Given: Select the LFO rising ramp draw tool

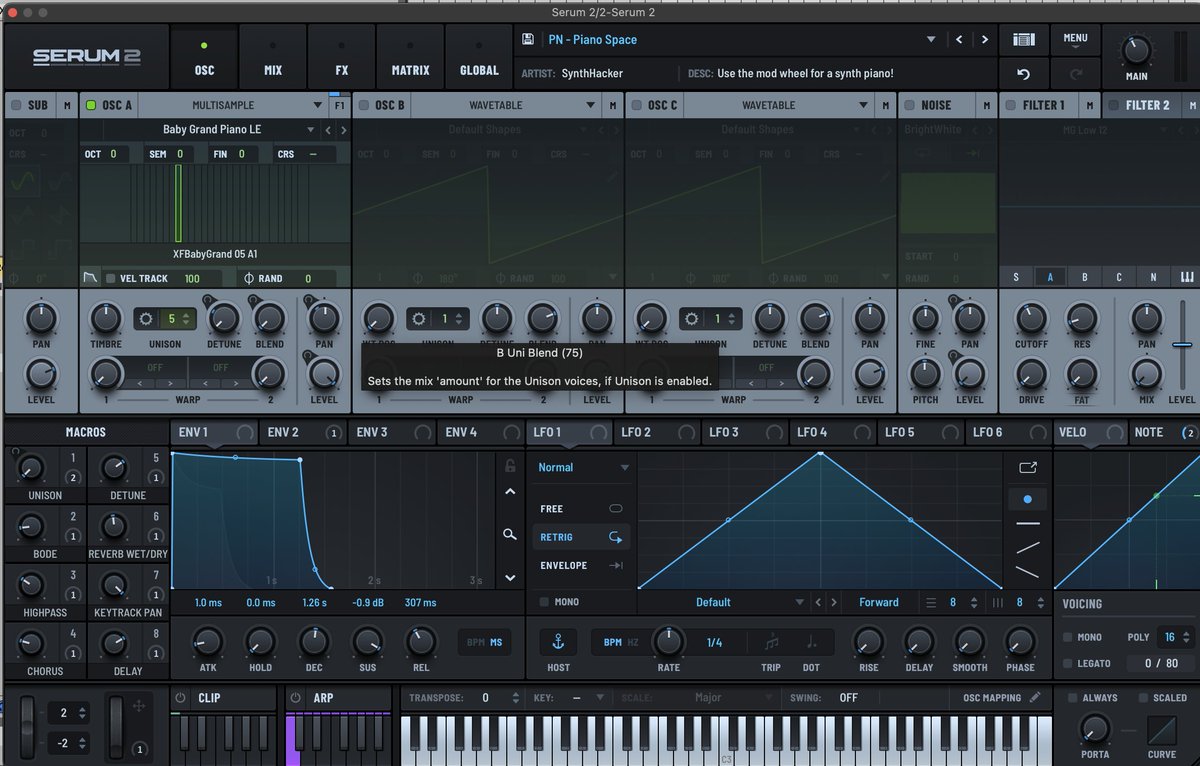Looking at the screenshot, I should click(x=1028, y=547).
